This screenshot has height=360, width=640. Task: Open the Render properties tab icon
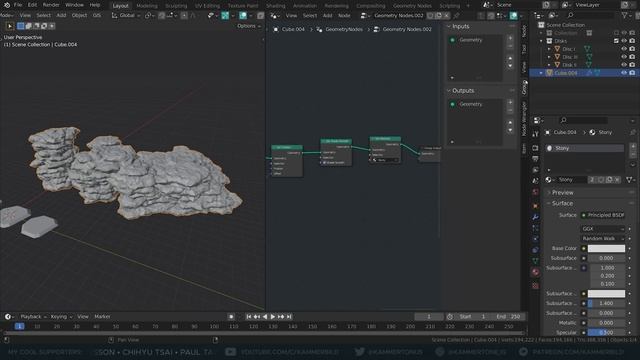pyautogui.click(x=535, y=148)
